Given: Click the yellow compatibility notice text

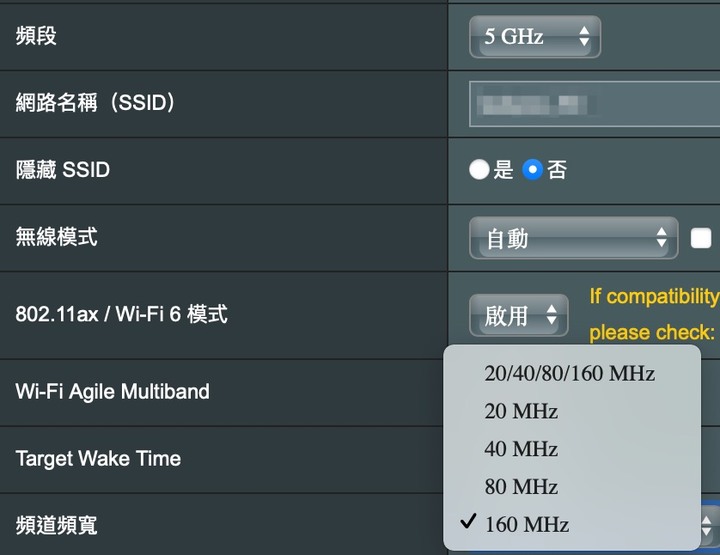Looking at the screenshot, I should point(654,314).
